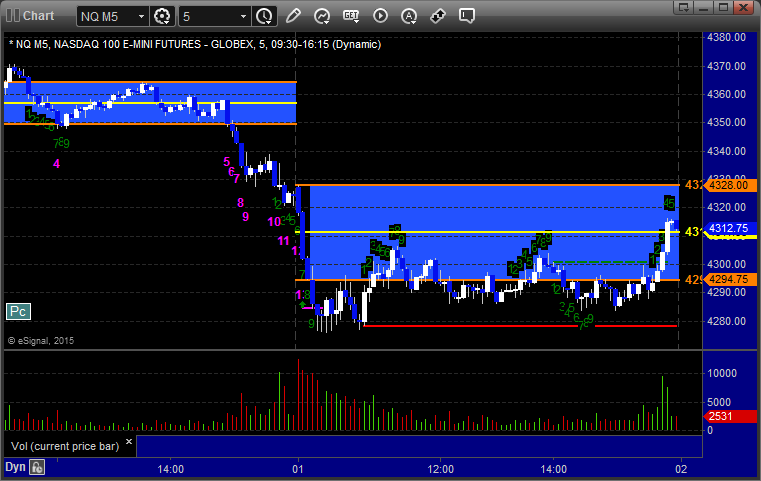Click the symbol link arrows icon

coord(438,16)
